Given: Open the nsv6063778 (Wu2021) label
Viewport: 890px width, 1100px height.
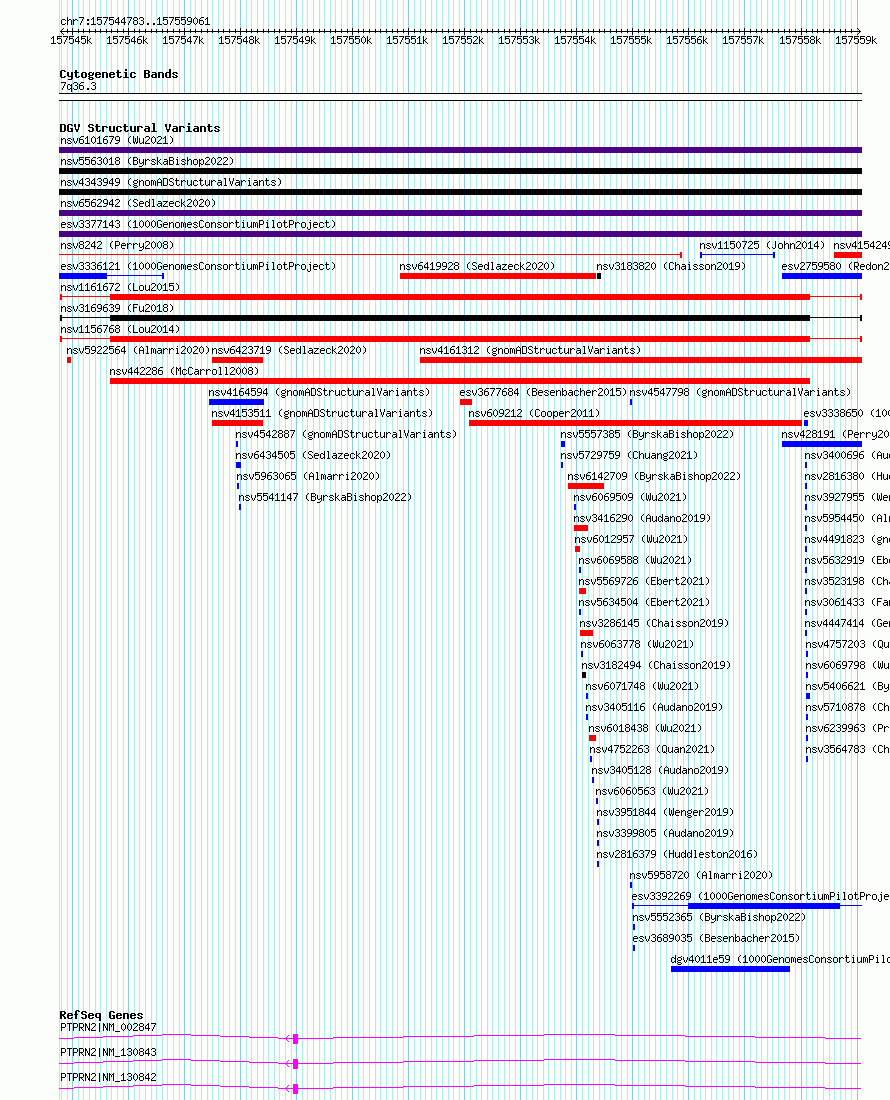Looking at the screenshot, I should coord(638,645).
